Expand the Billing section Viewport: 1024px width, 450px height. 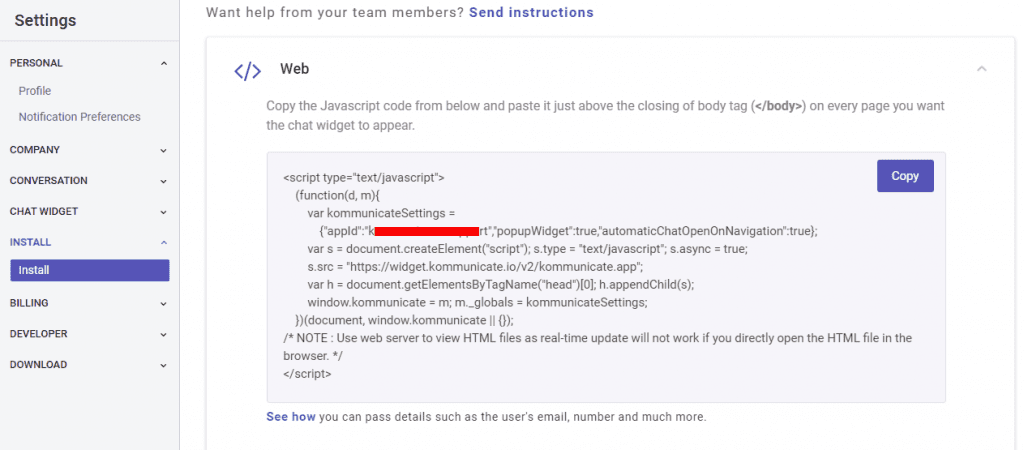coord(164,303)
